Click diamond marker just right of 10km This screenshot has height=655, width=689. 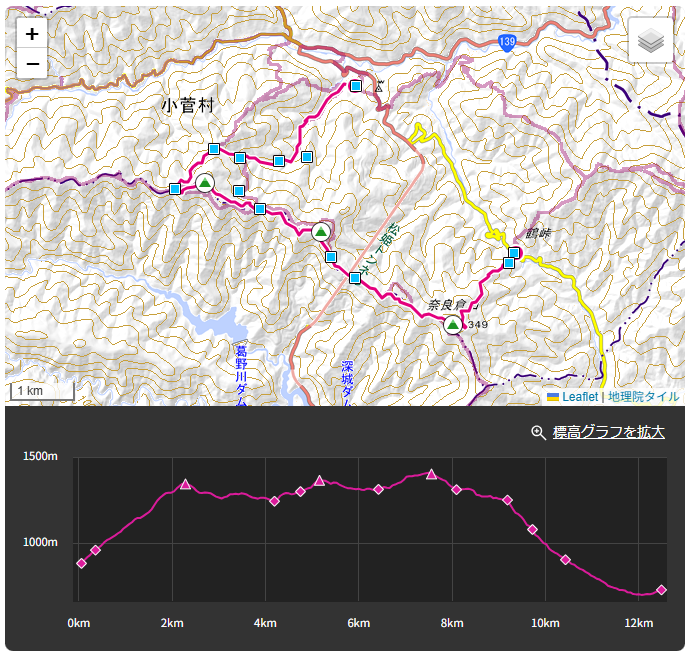coord(565,560)
